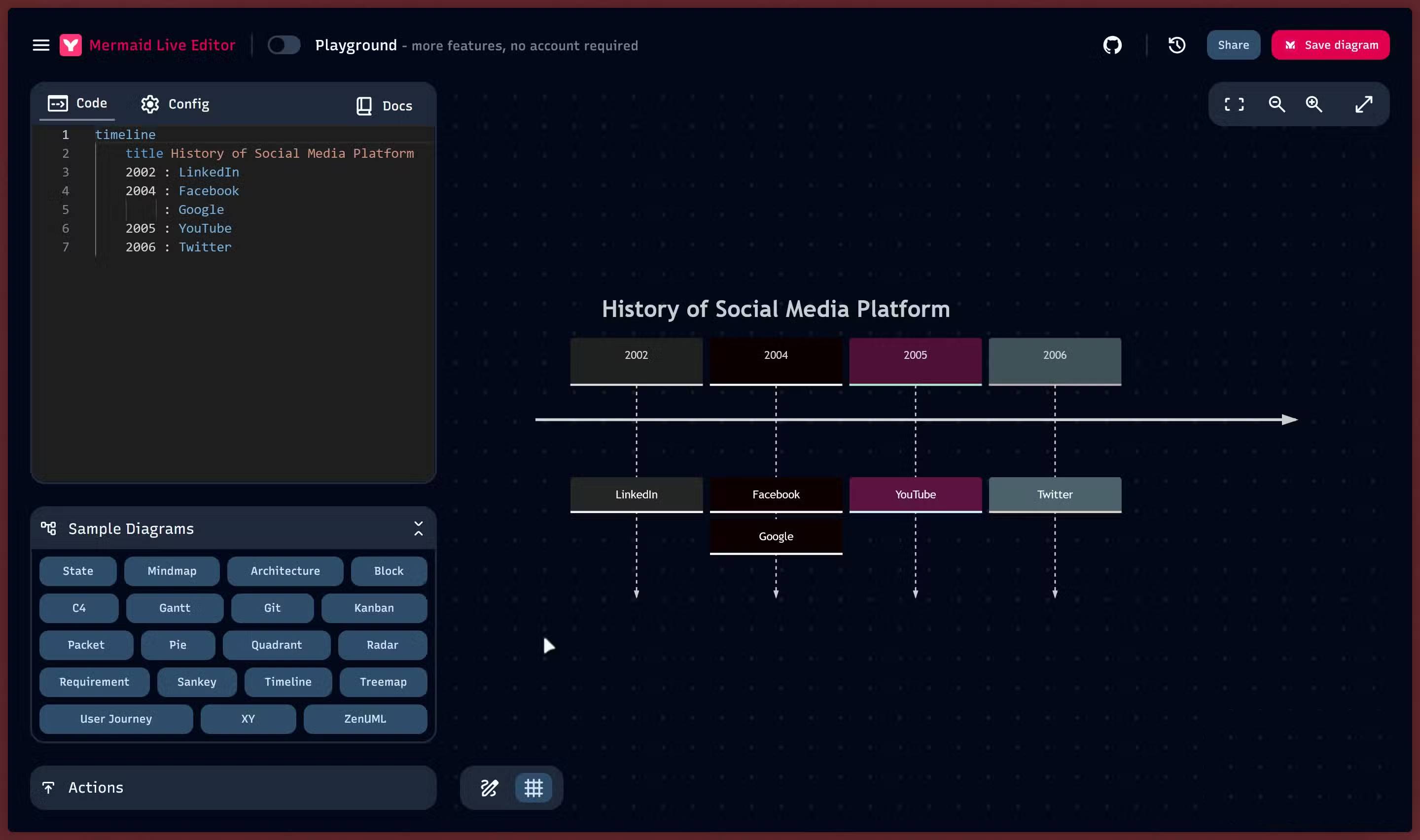
Task: Collapse the Sample Diagrams panel
Action: [x=418, y=528]
